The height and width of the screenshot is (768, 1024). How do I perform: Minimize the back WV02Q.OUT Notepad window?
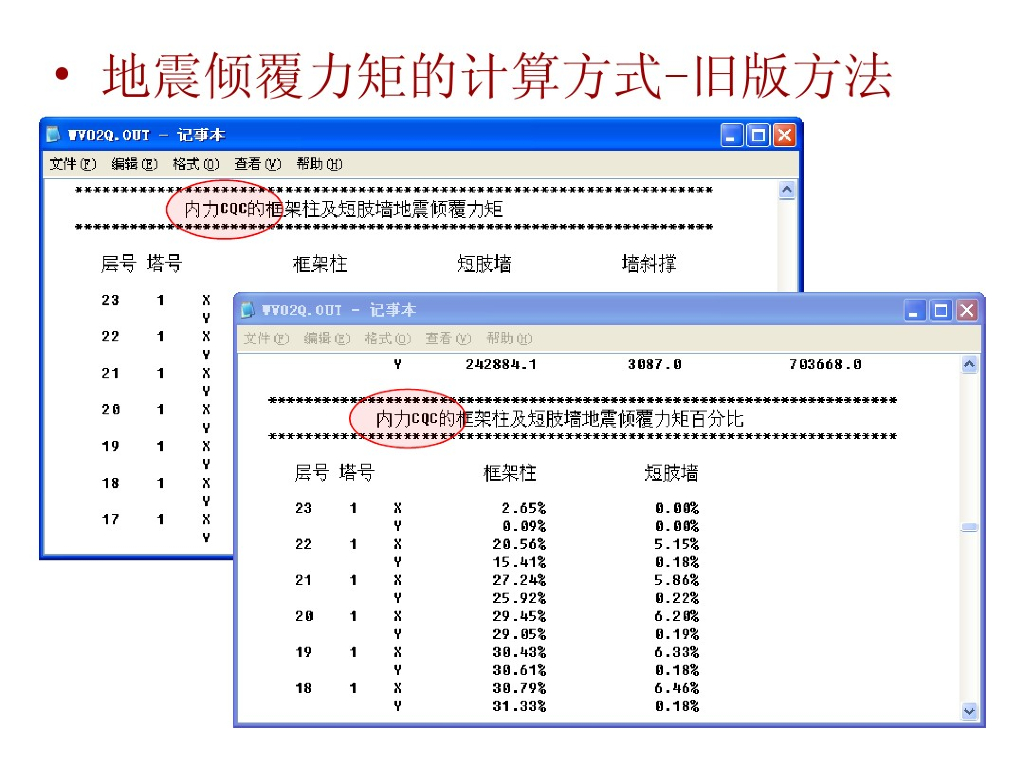click(731, 135)
